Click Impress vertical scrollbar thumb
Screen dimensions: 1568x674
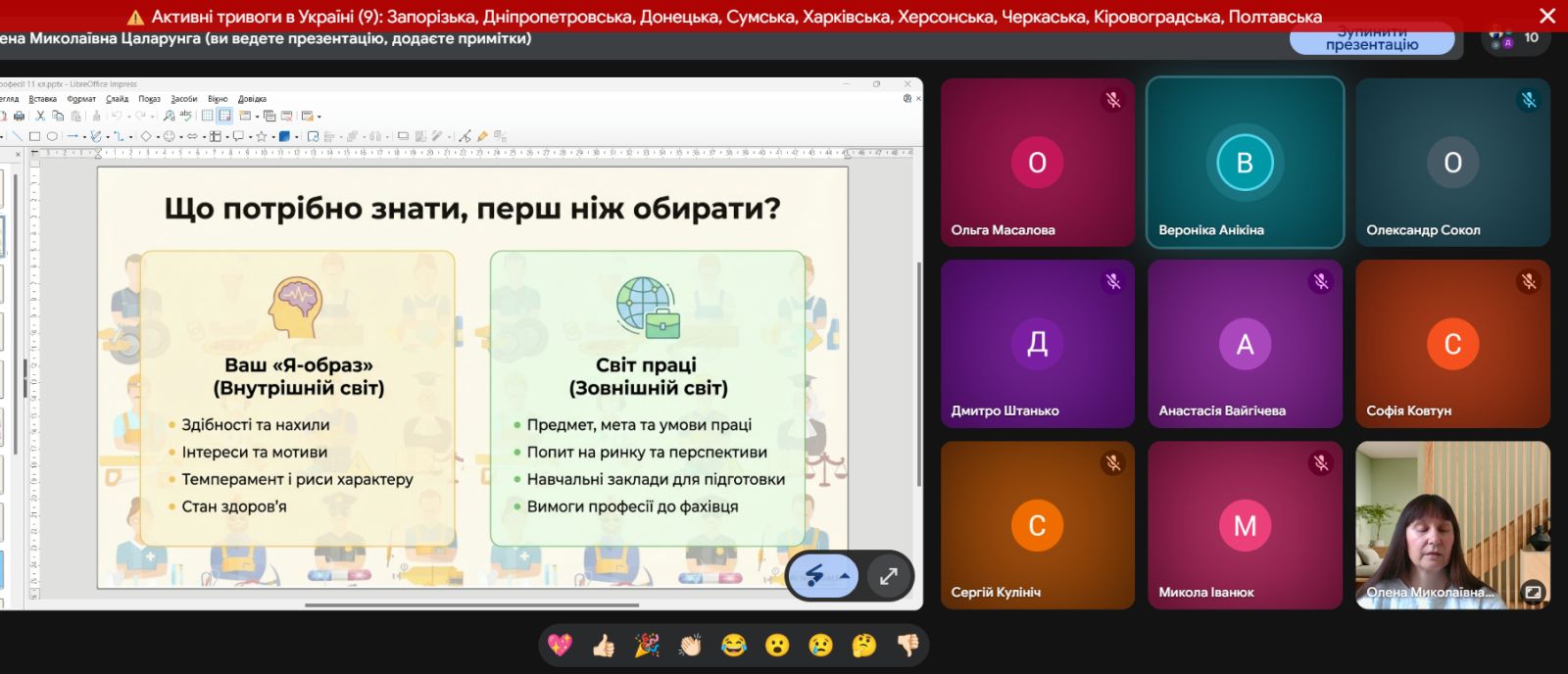pos(918,374)
